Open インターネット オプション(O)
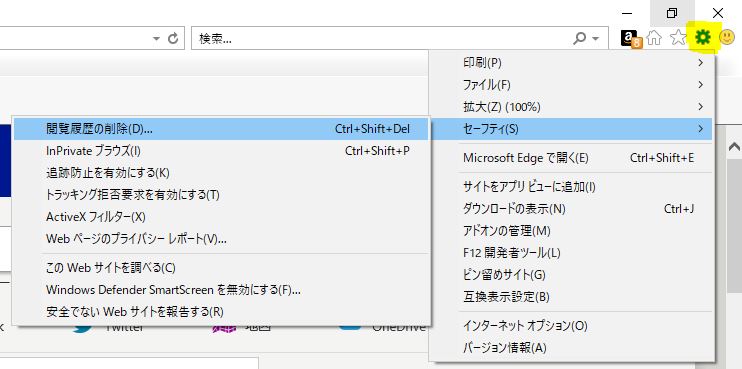Viewport: 742px width, 369px height. pyautogui.click(x=573, y=326)
